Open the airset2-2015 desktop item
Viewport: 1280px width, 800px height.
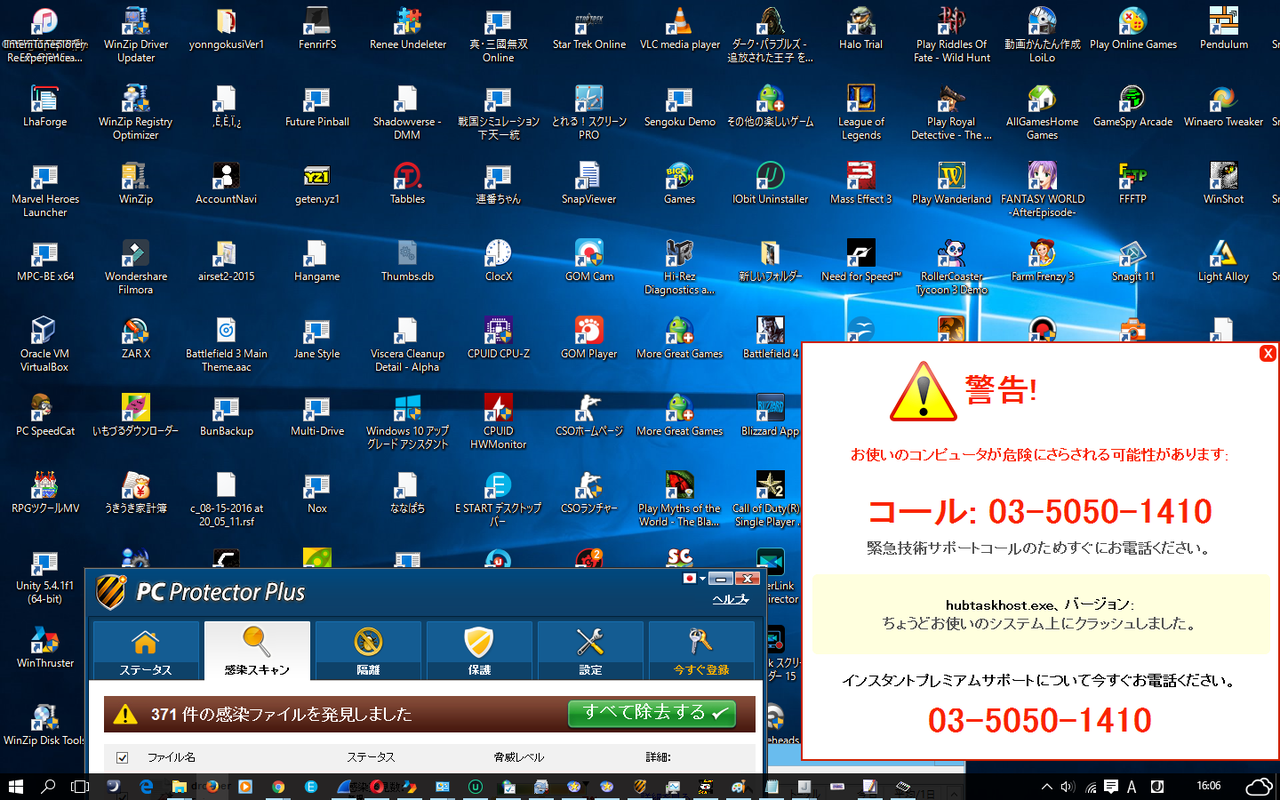[226, 261]
